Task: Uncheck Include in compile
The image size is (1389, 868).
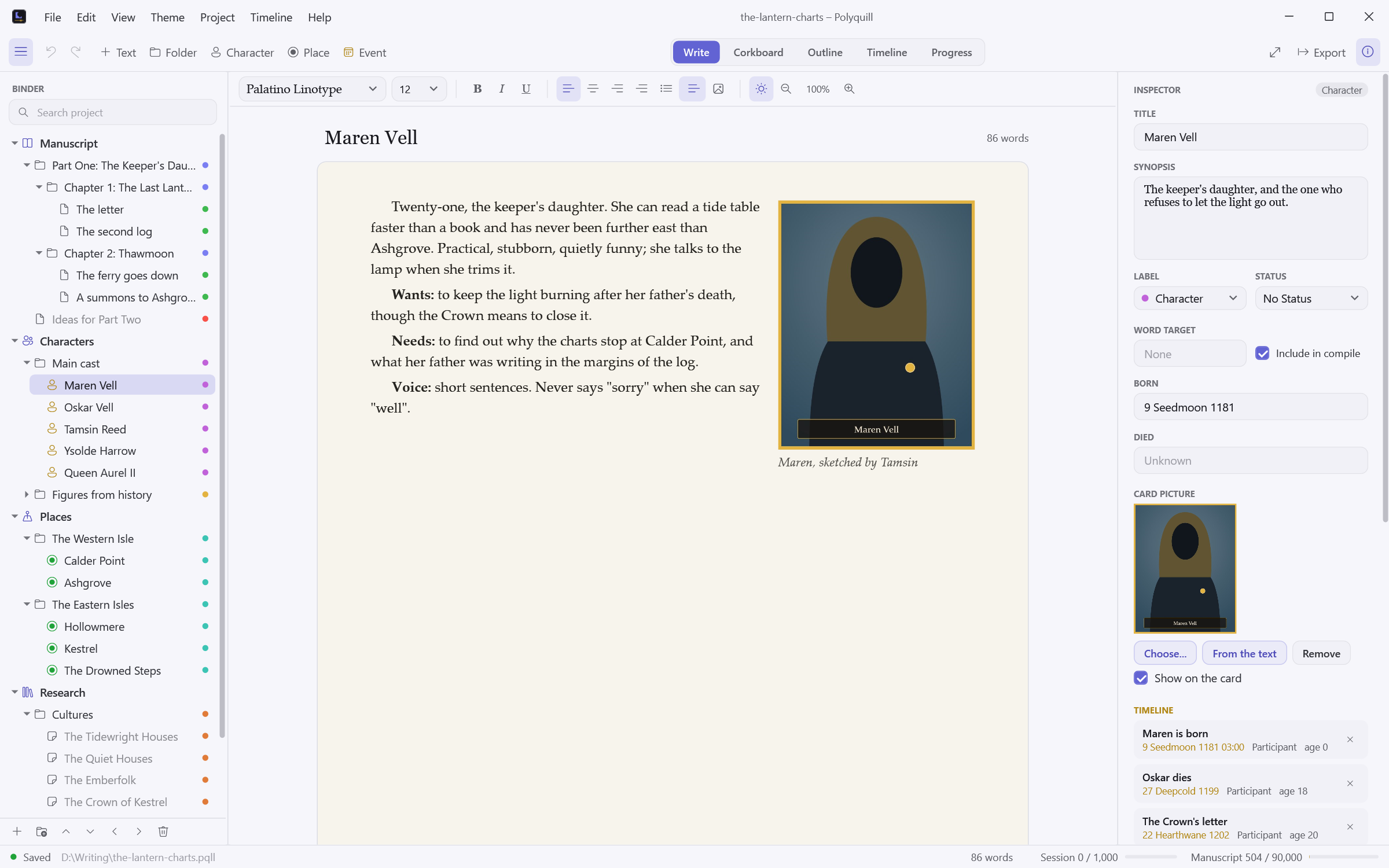Action: [x=1262, y=353]
